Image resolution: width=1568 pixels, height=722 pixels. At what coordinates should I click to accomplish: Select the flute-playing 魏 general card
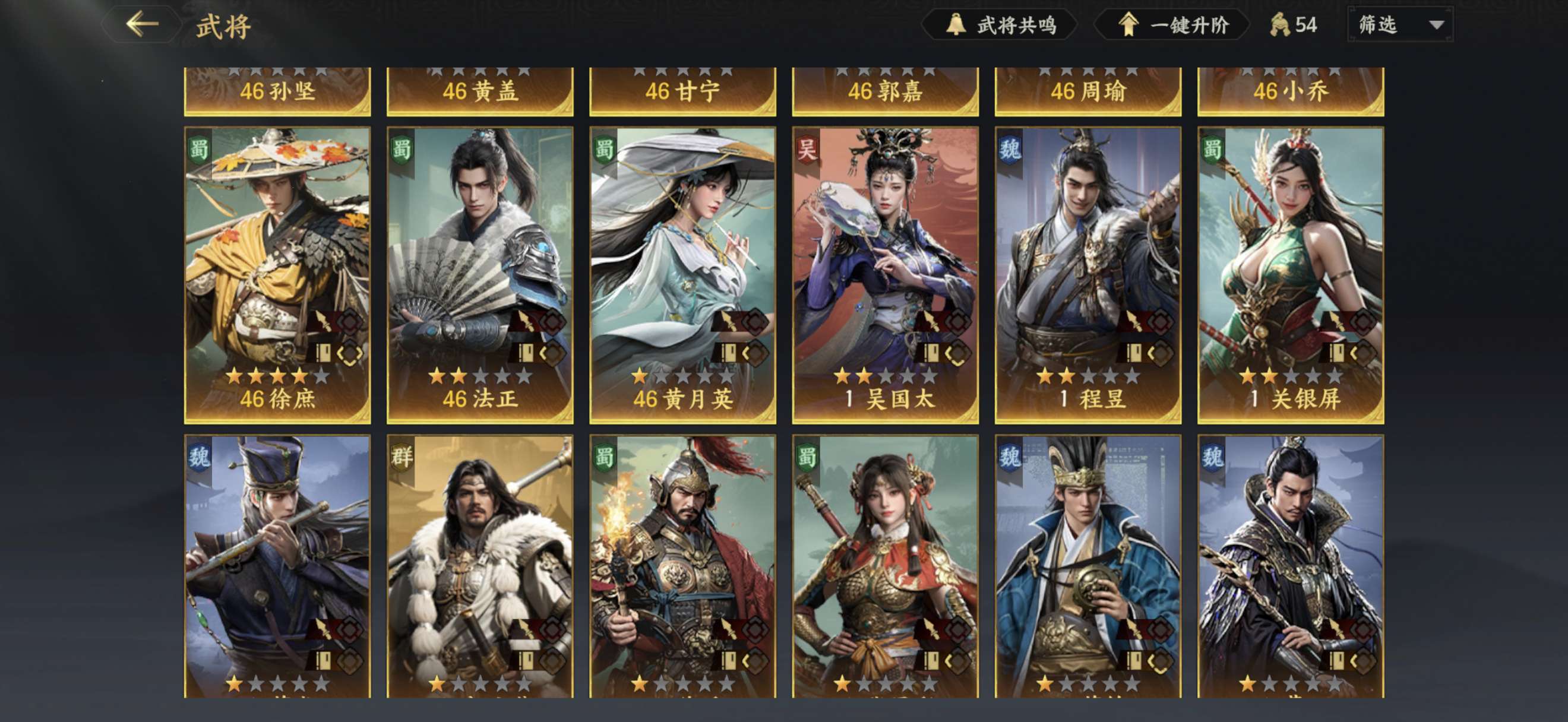277,566
